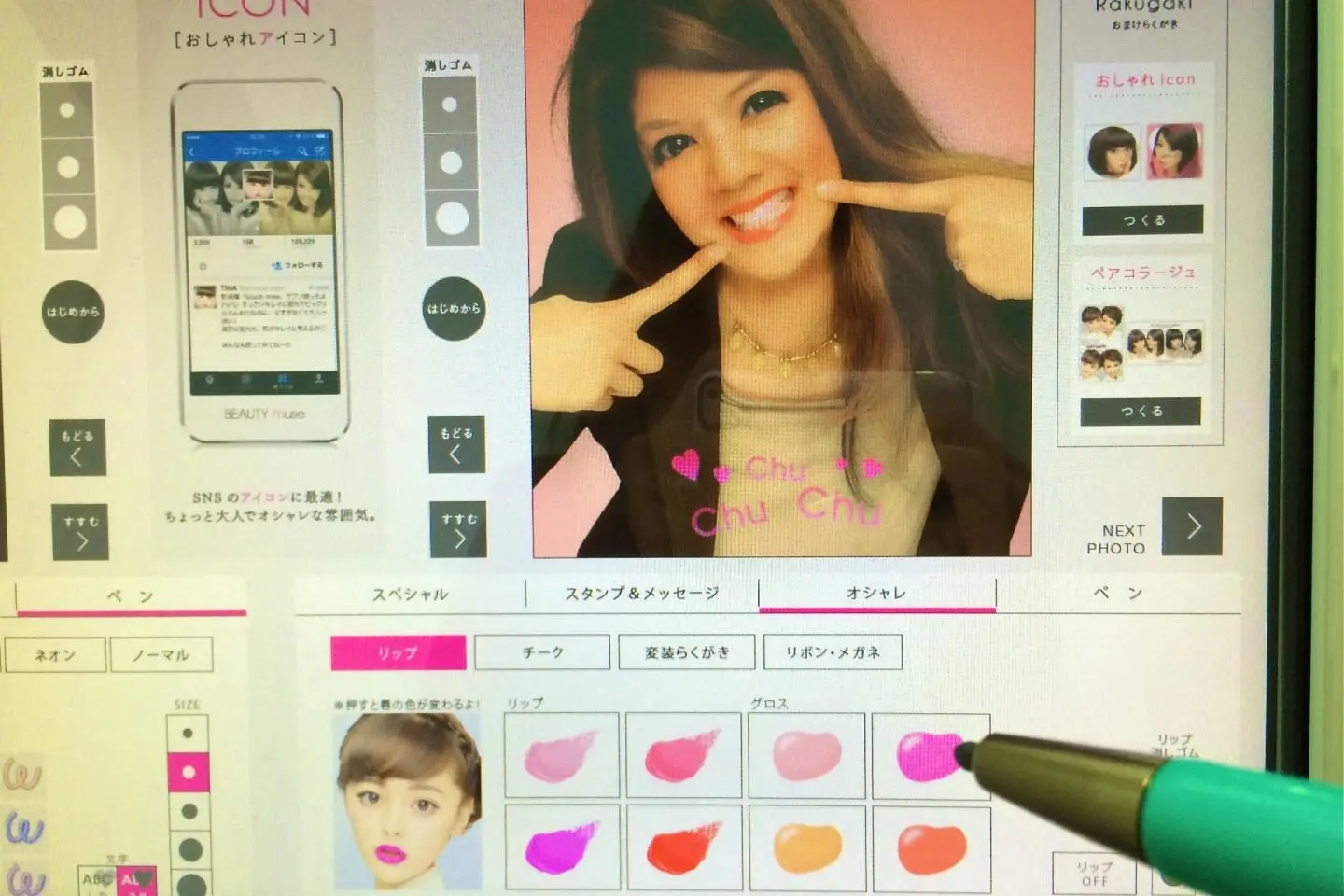Tap the center もどる back arrow
This screenshot has width=1344, height=896.
point(456,444)
